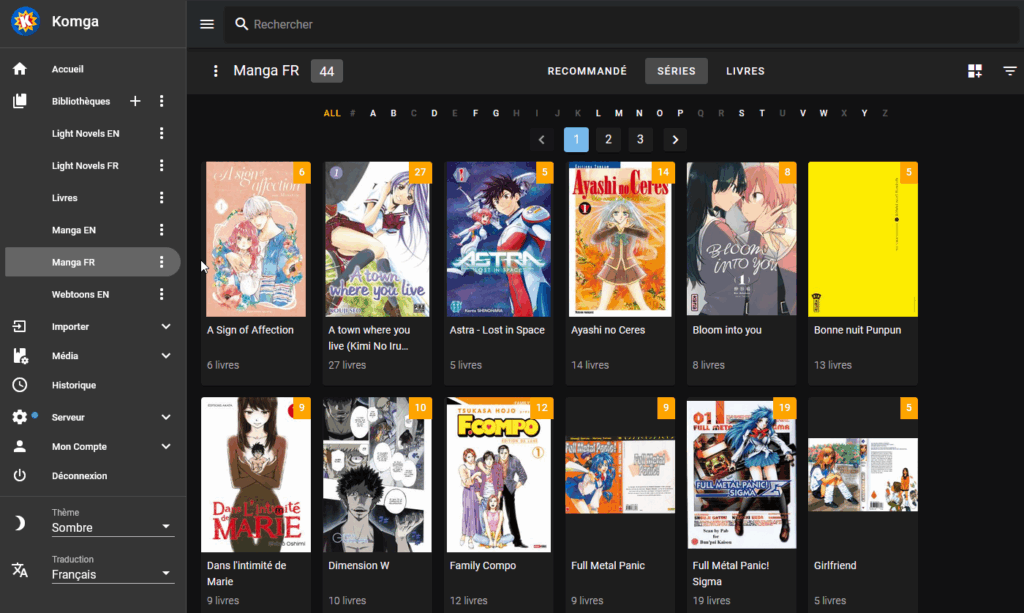Open the filter and sort panel
This screenshot has width=1024, height=613.
[1010, 71]
